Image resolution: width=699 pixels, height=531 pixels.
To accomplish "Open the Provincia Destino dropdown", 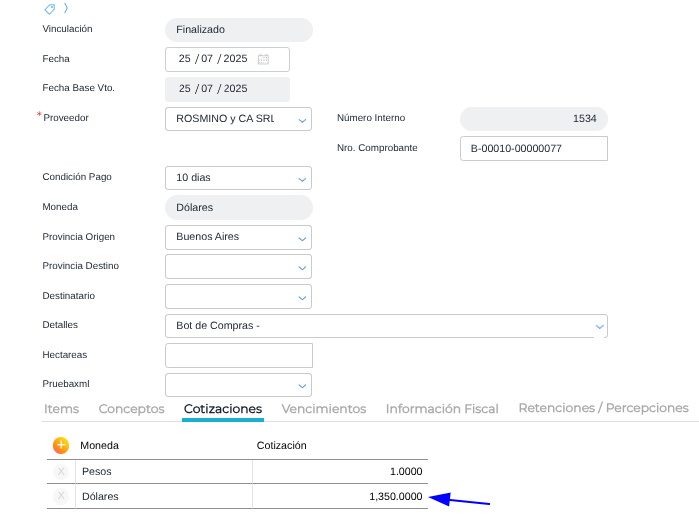I will tap(302, 268).
